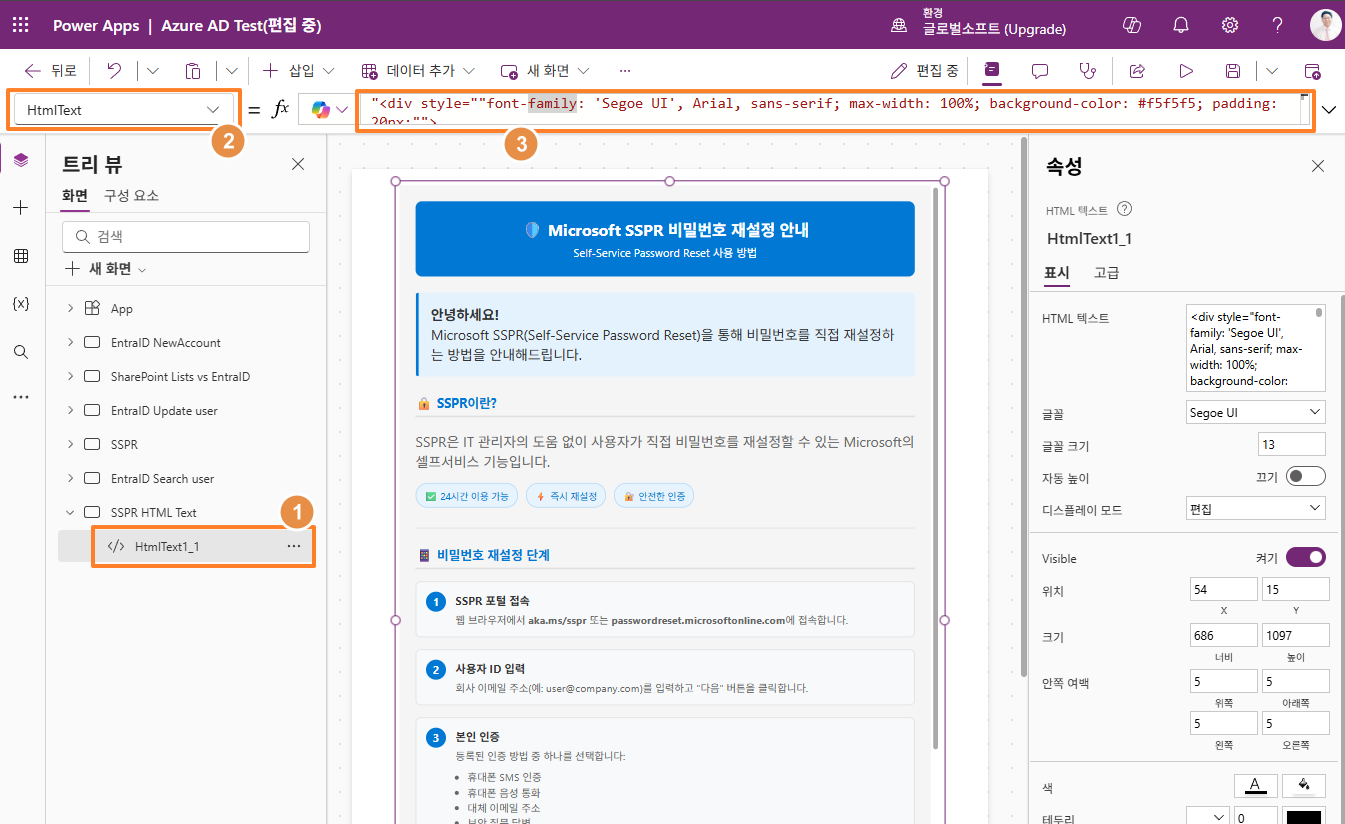This screenshot has width=1345, height=824.
Task: Click the paste clipboard icon
Action: [x=193, y=71]
